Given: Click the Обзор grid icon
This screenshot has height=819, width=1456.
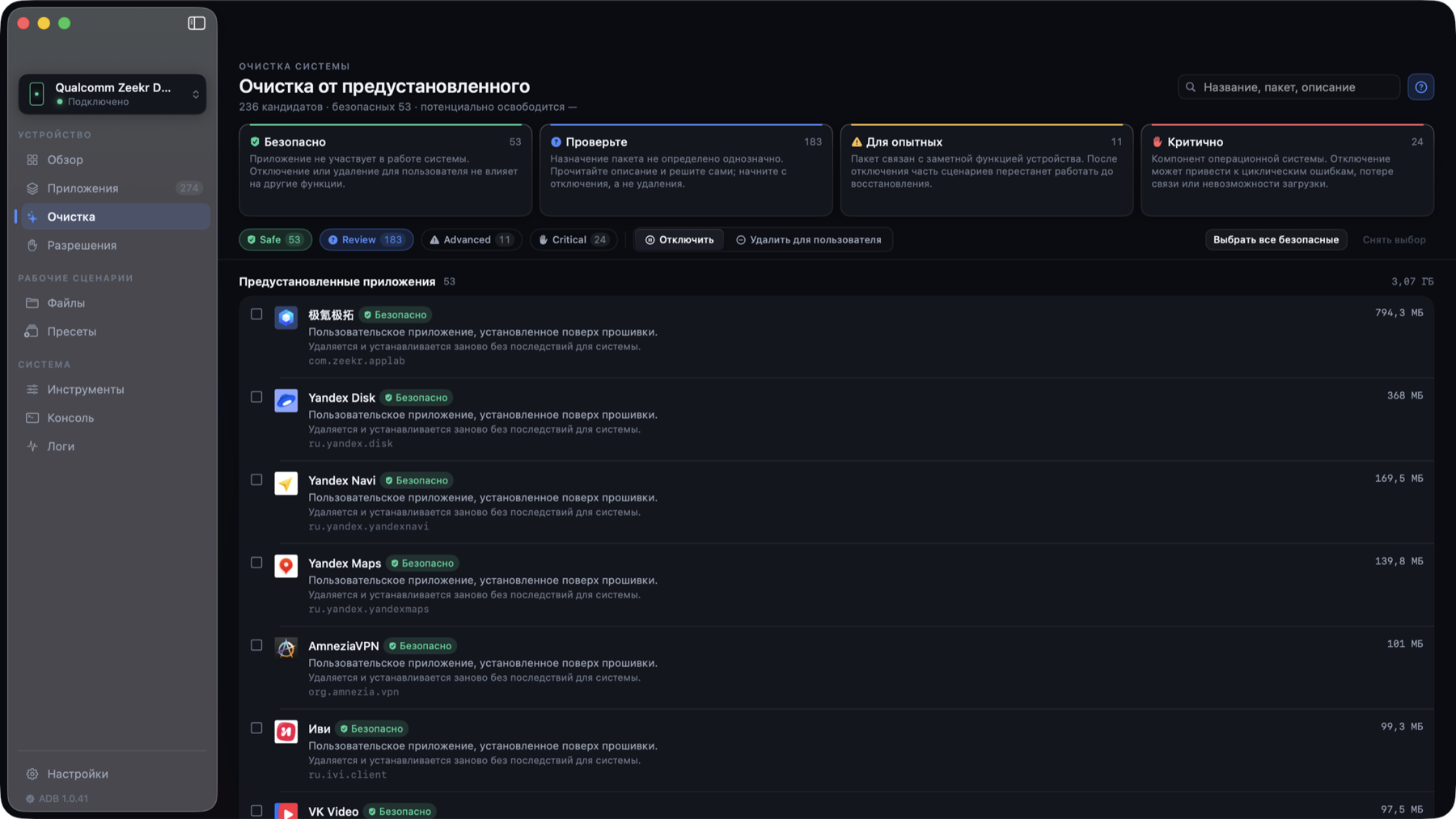Looking at the screenshot, I should pyautogui.click(x=32, y=160).
